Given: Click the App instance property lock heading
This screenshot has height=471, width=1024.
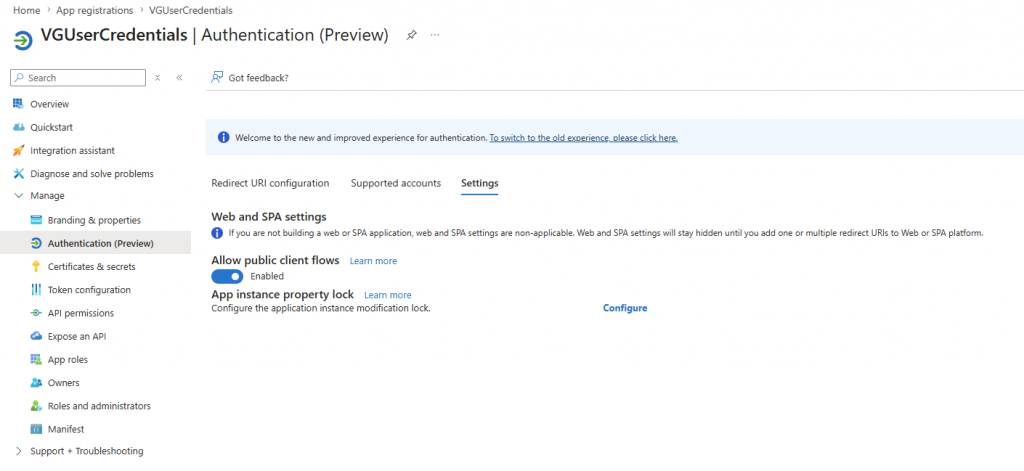Looking at the screenshot, I should pyautogui.click(x=283, y=294).
